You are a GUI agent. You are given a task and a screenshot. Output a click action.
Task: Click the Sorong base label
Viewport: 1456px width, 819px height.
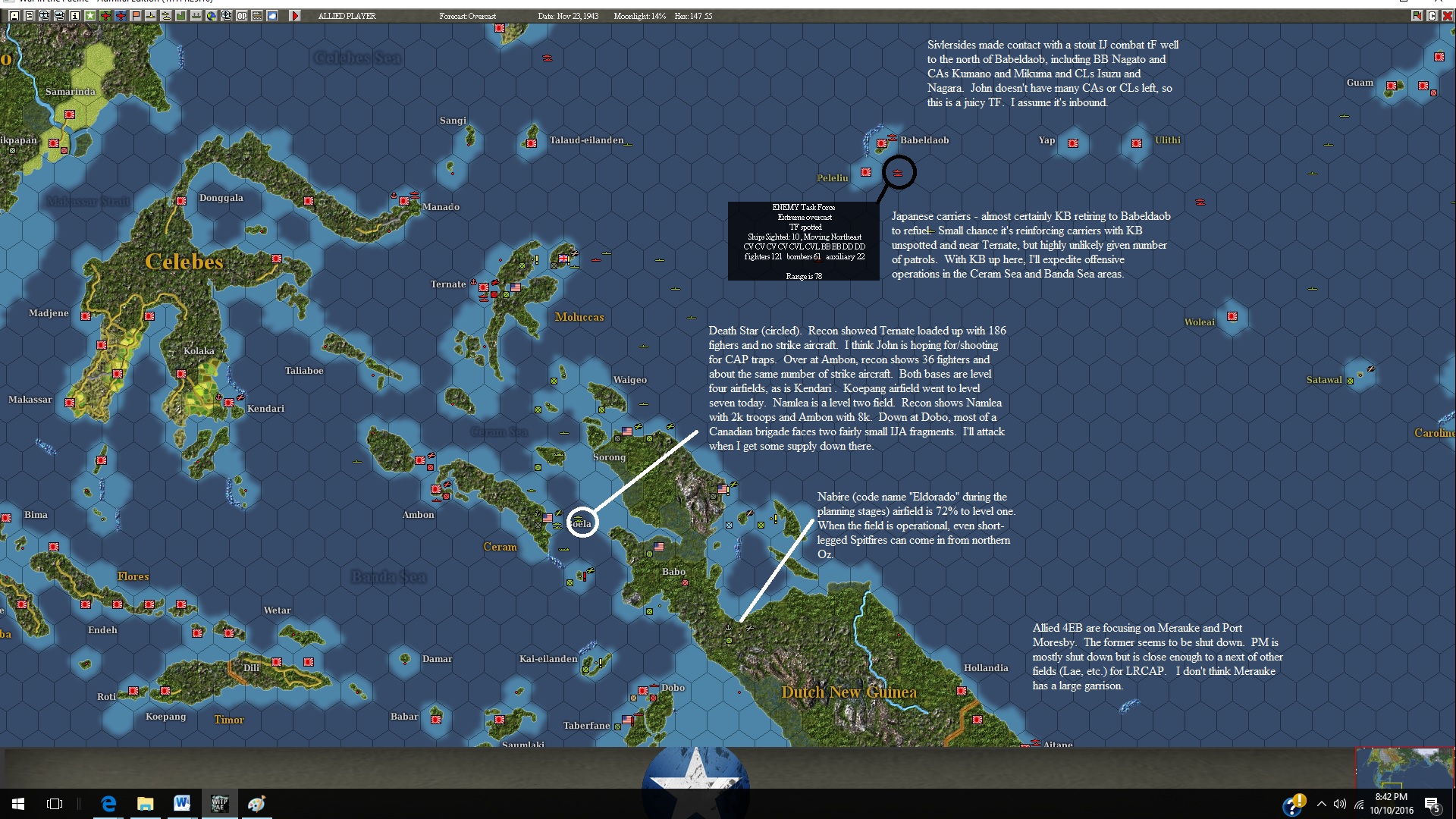click(610, 457)
